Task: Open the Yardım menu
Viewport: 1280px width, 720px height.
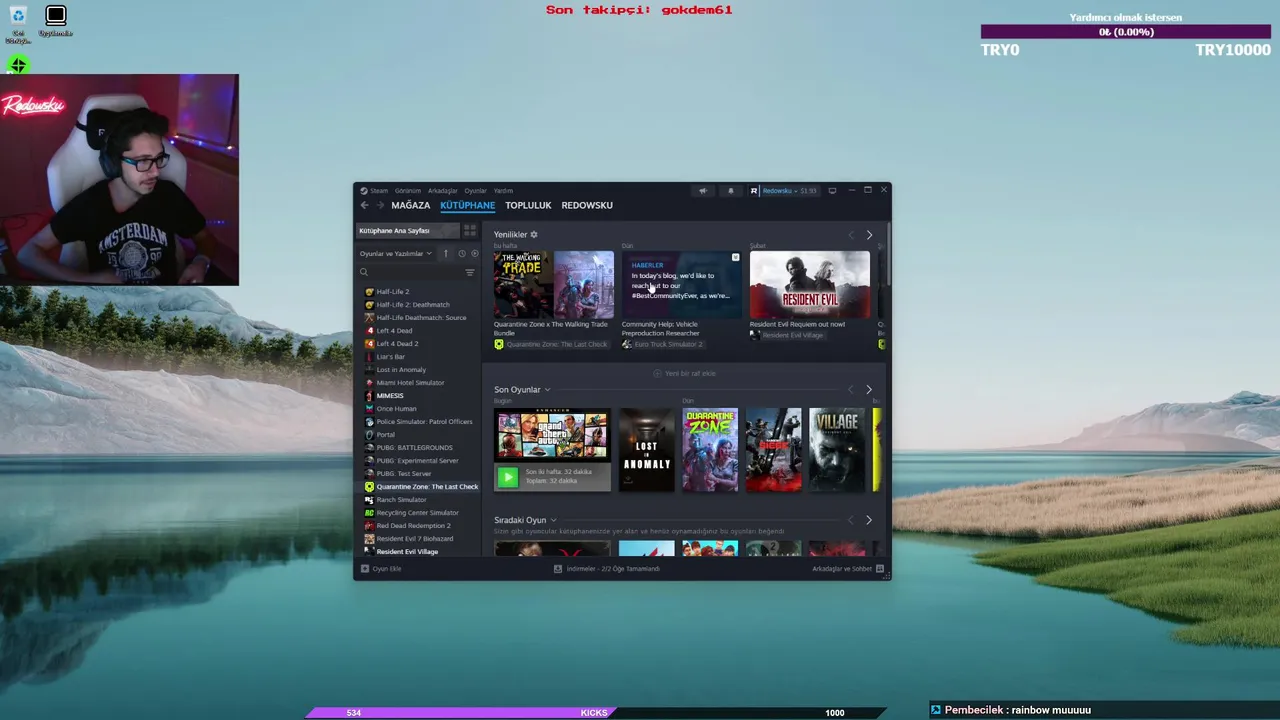Action: pos(503,190)
